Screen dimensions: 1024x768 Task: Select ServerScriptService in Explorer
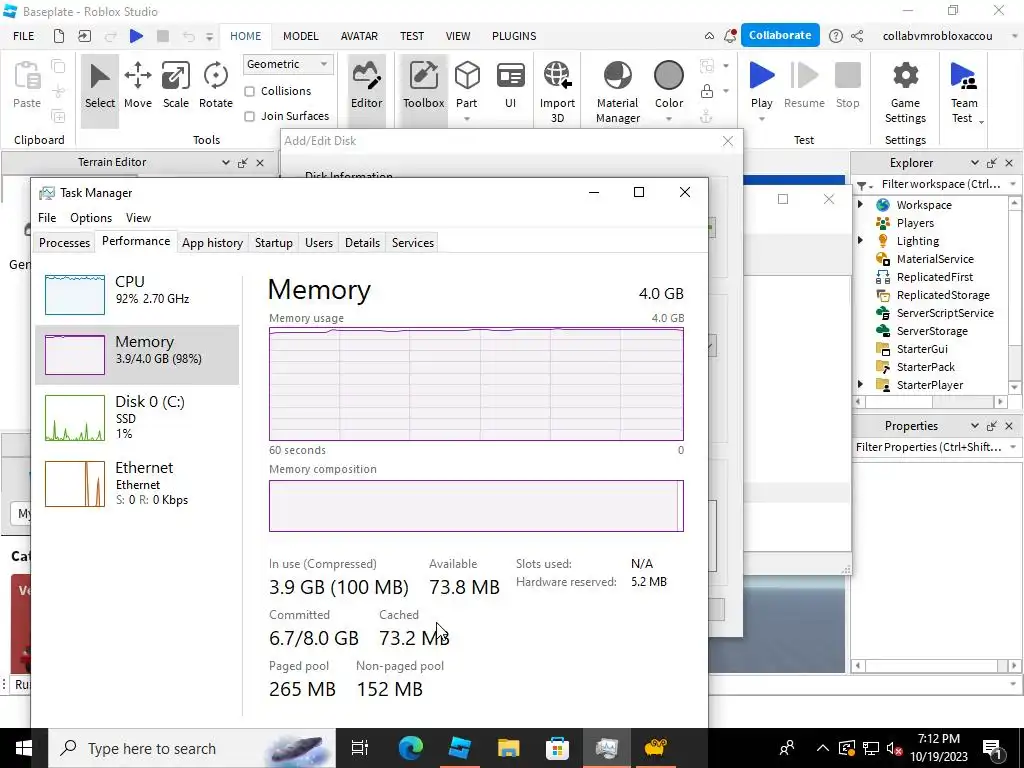click(x=945, y=313)
